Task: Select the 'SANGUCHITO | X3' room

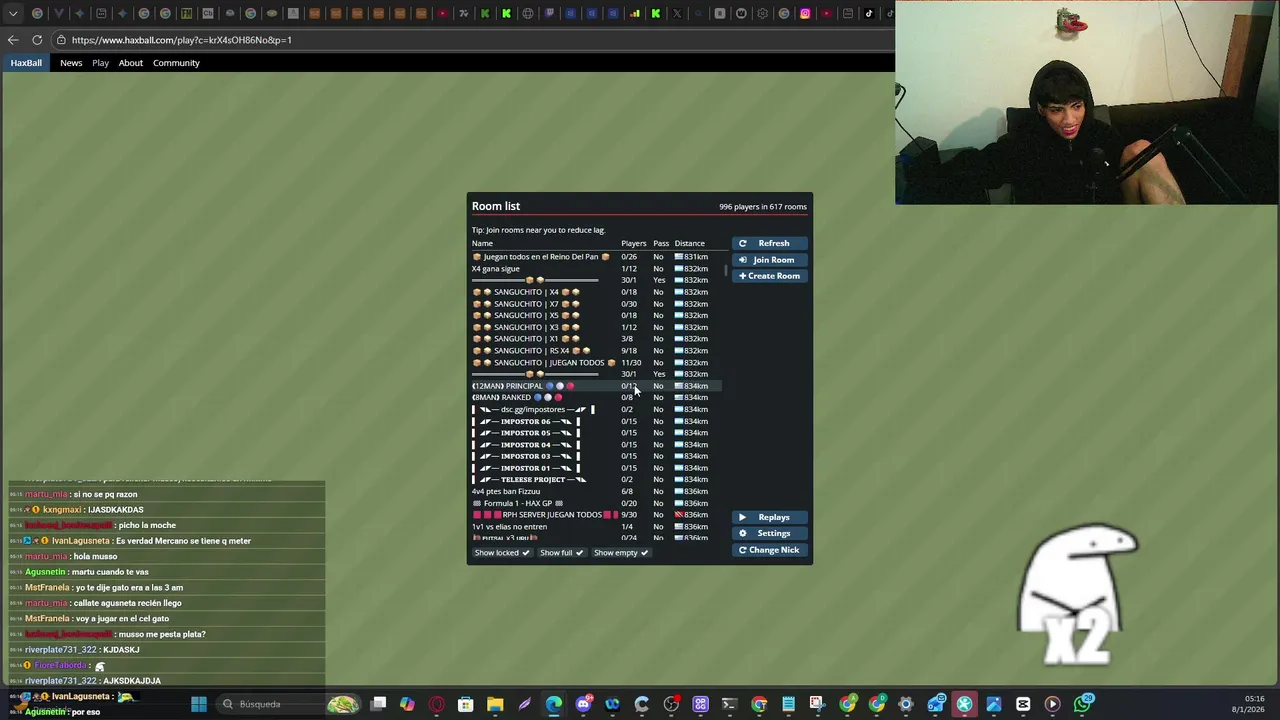Action: [596, 327]
